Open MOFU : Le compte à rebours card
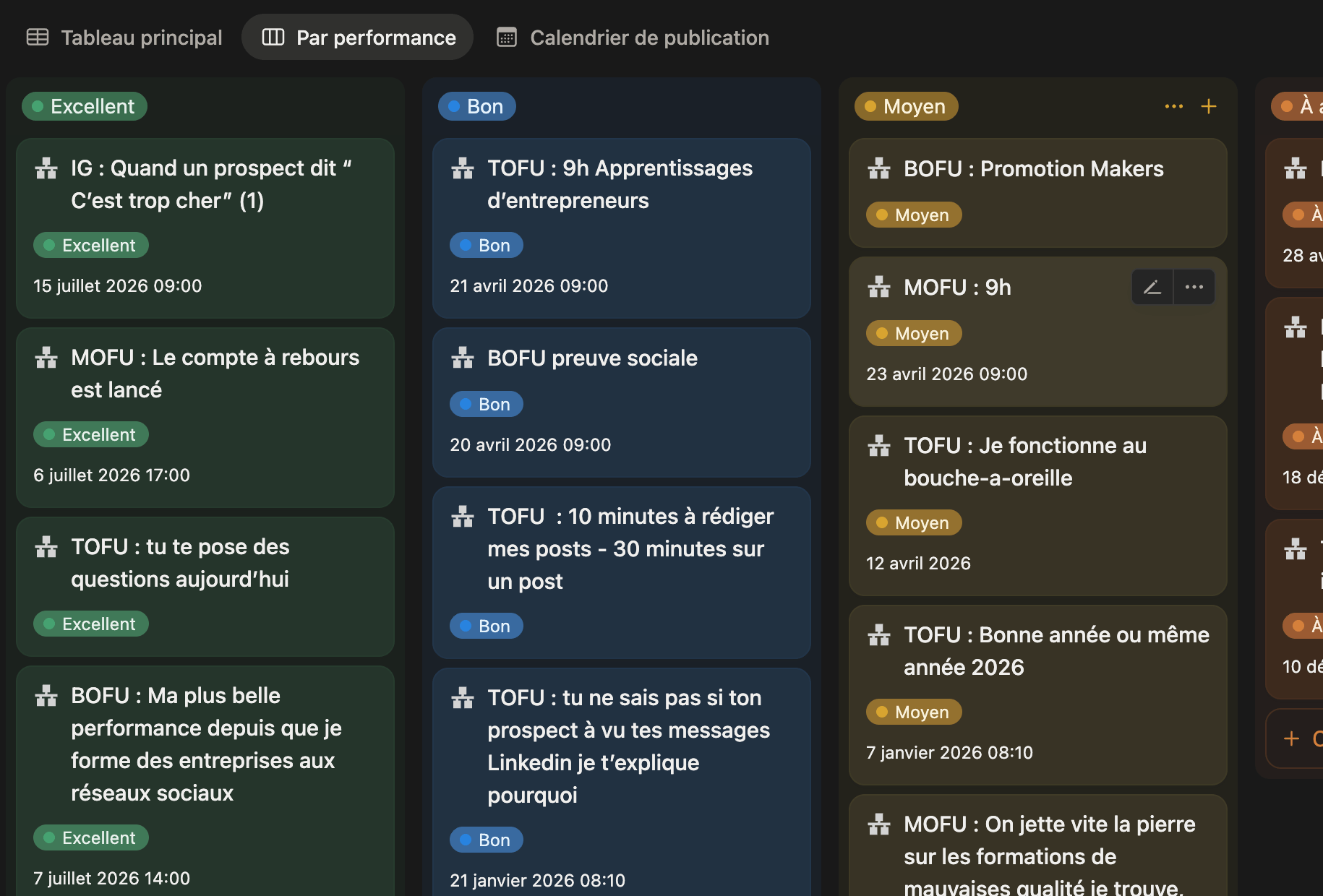Image resolution: width=1323 pixels, height=896 pixels. coord(205,418)
